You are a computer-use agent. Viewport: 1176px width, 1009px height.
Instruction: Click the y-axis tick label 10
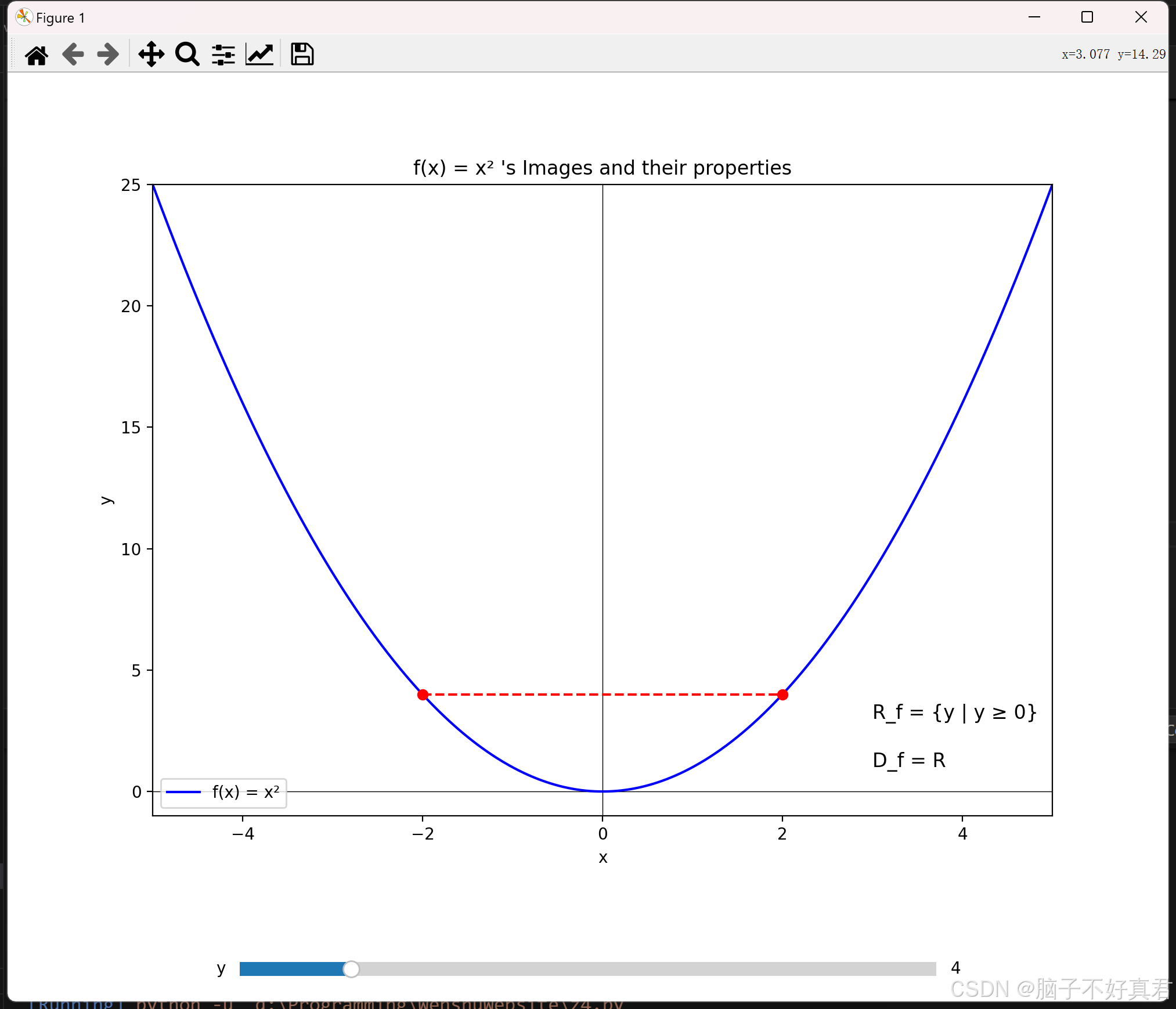(131, 549)
